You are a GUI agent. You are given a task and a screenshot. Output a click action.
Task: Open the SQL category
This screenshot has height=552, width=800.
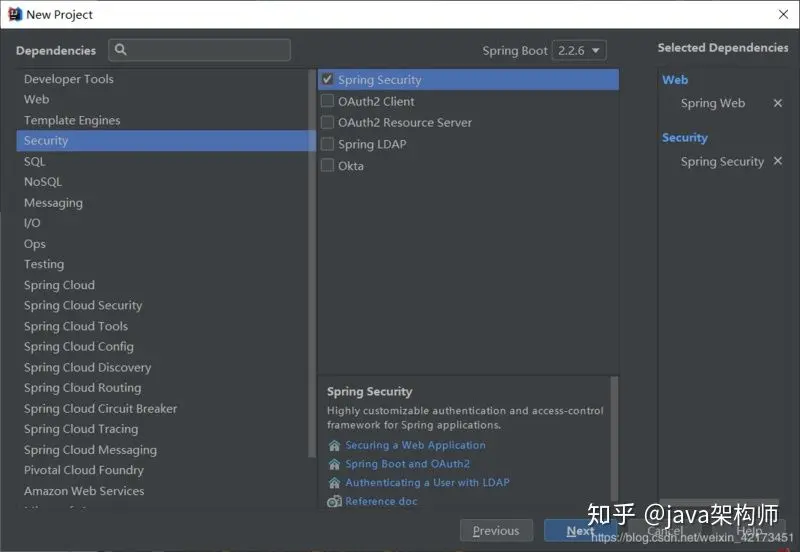[x=162, y=162]
